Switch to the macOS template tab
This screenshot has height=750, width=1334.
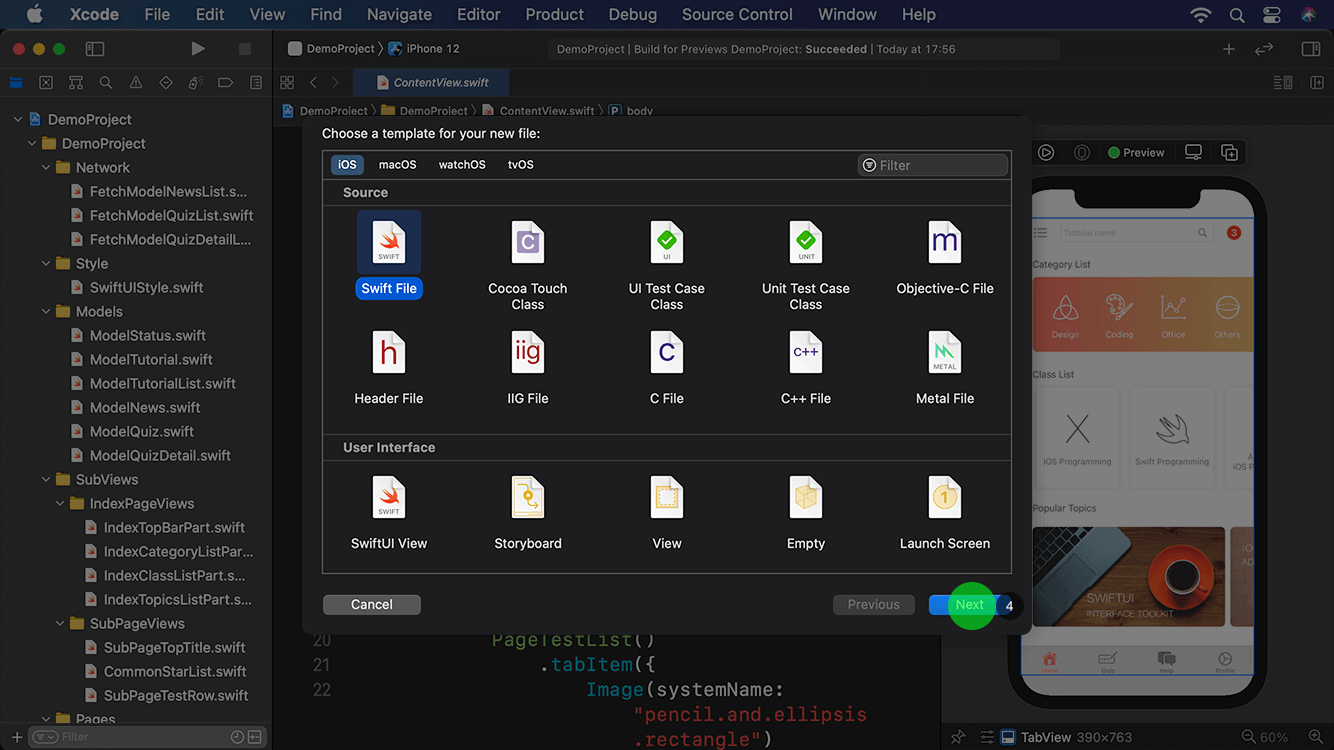397,165
